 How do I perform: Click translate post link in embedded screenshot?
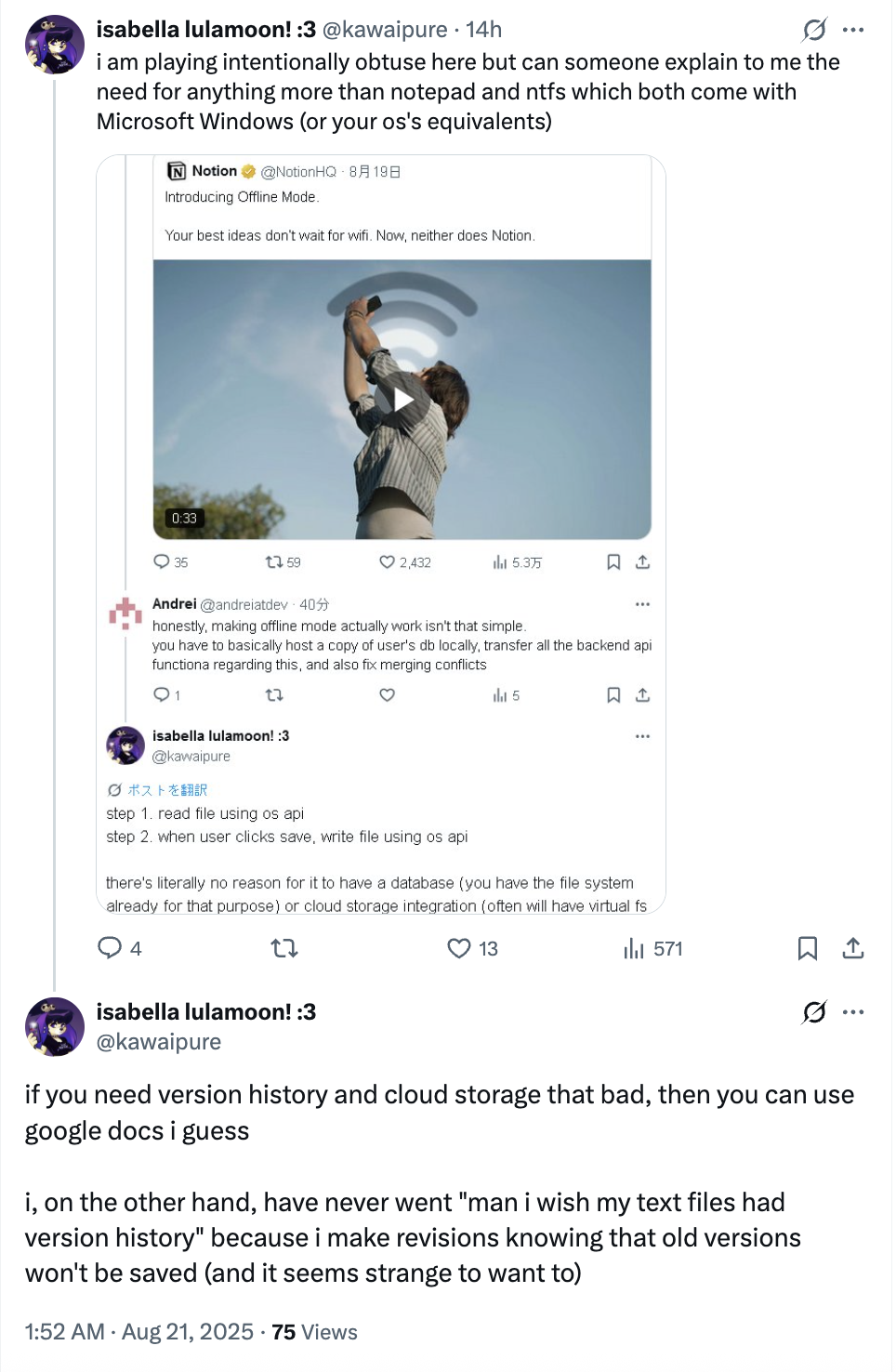coord(158,790)
